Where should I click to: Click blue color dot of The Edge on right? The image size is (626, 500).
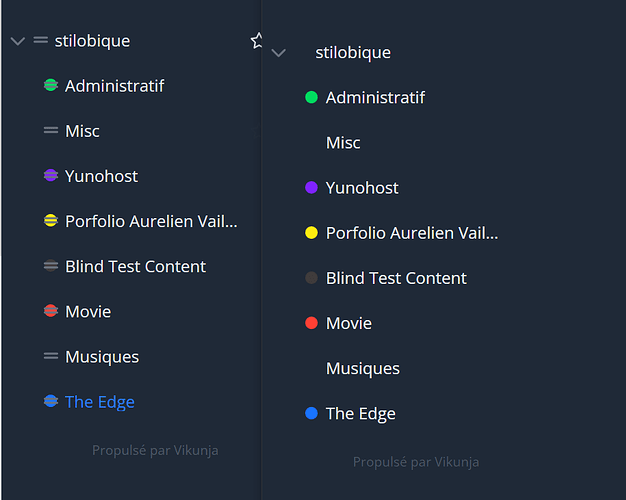311,413
